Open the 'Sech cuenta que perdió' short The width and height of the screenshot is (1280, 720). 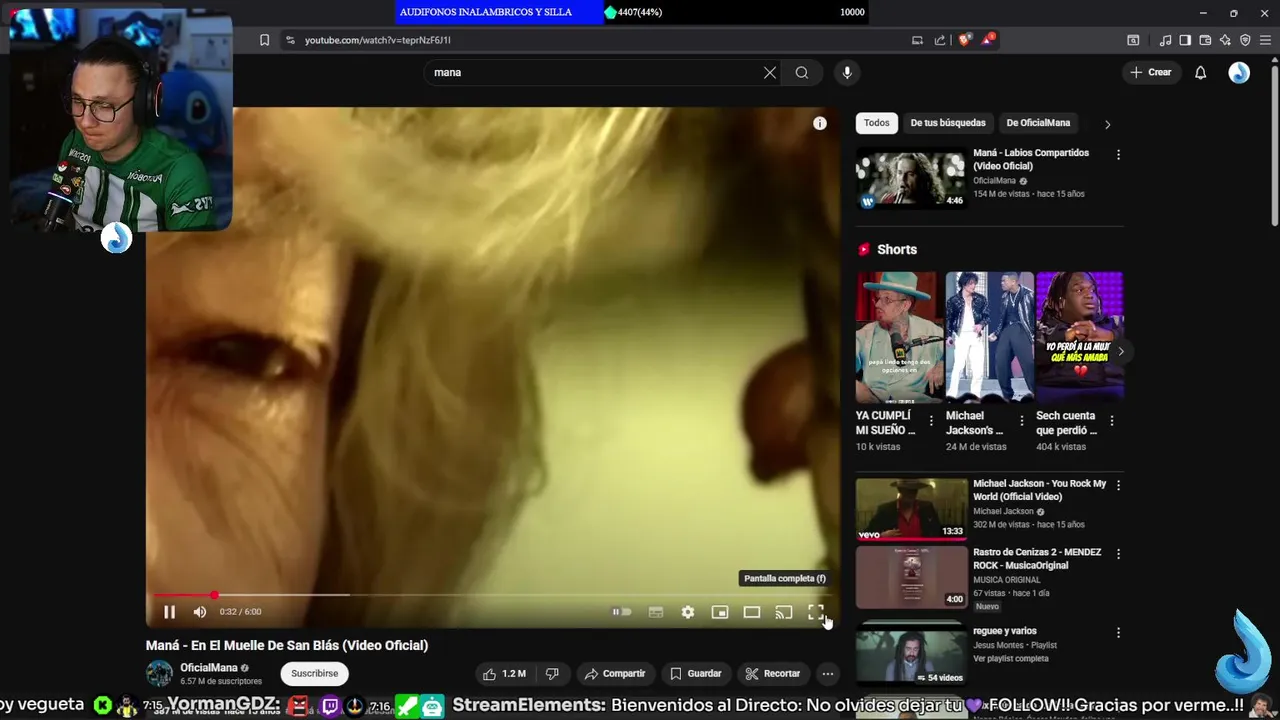(x=1079, y=336)
